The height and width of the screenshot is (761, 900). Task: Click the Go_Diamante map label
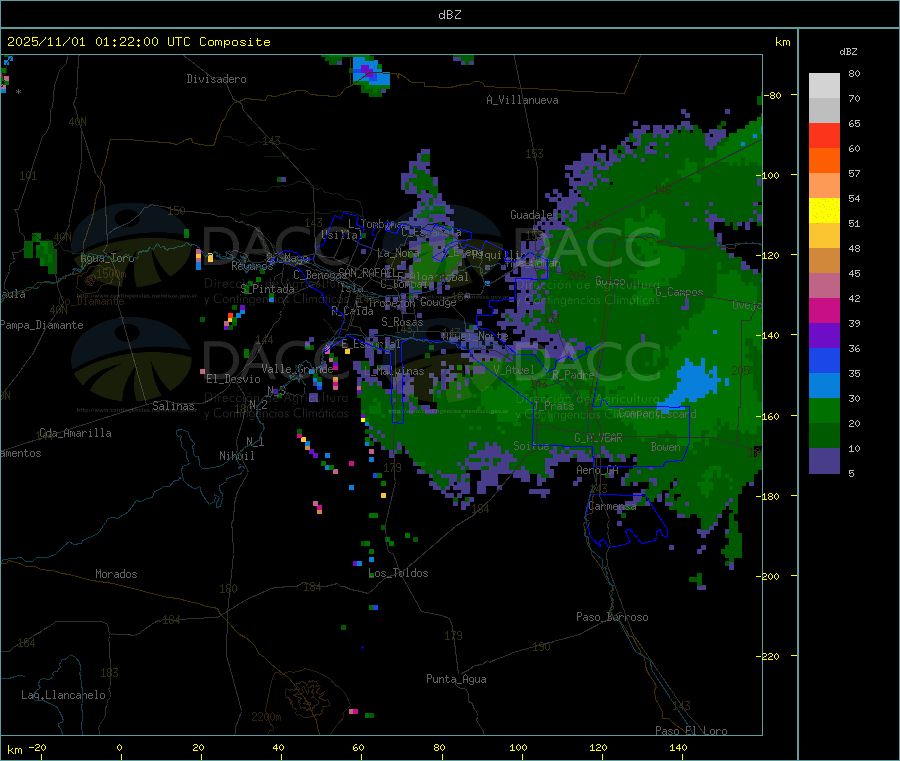click(x=91, y=301)
